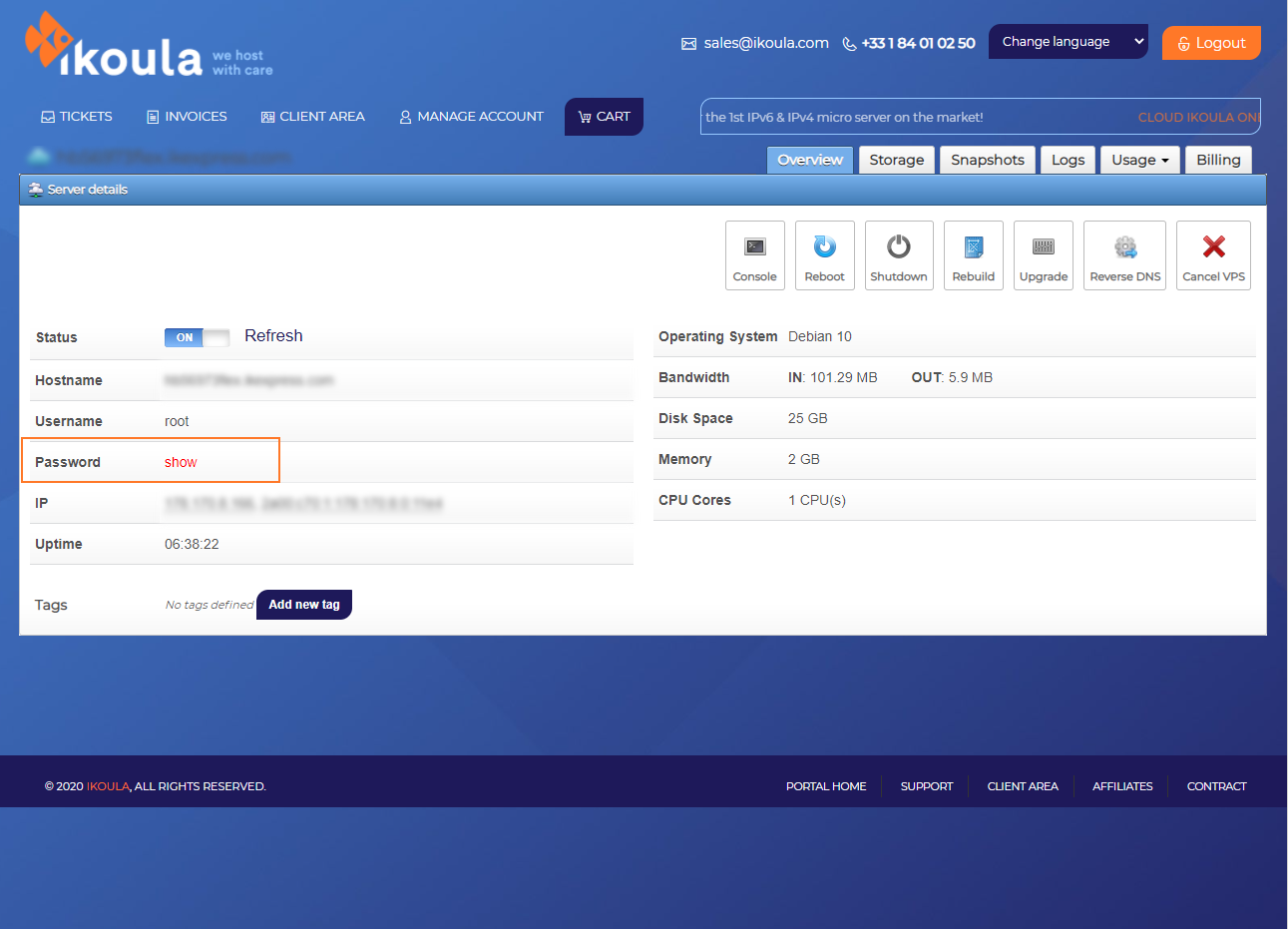Open the Logs tab
Image resolution: width=1288 pixels, height=929 pixels.
[x=1069, y=160]
